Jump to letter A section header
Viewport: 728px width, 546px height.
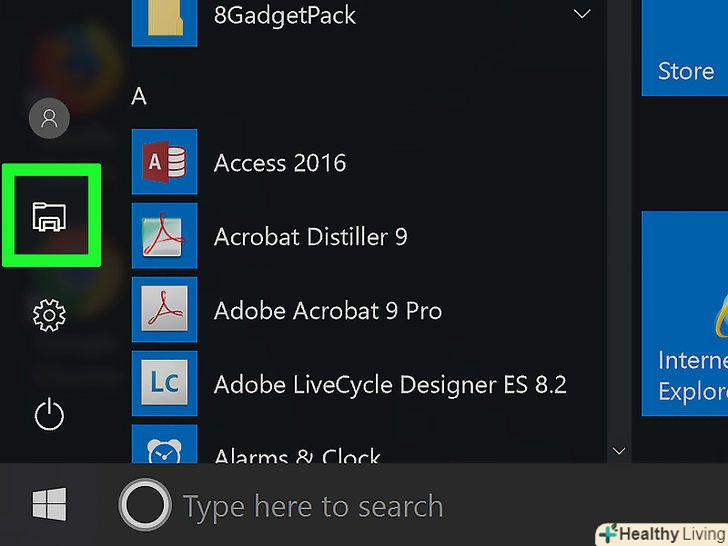[139, 97]
